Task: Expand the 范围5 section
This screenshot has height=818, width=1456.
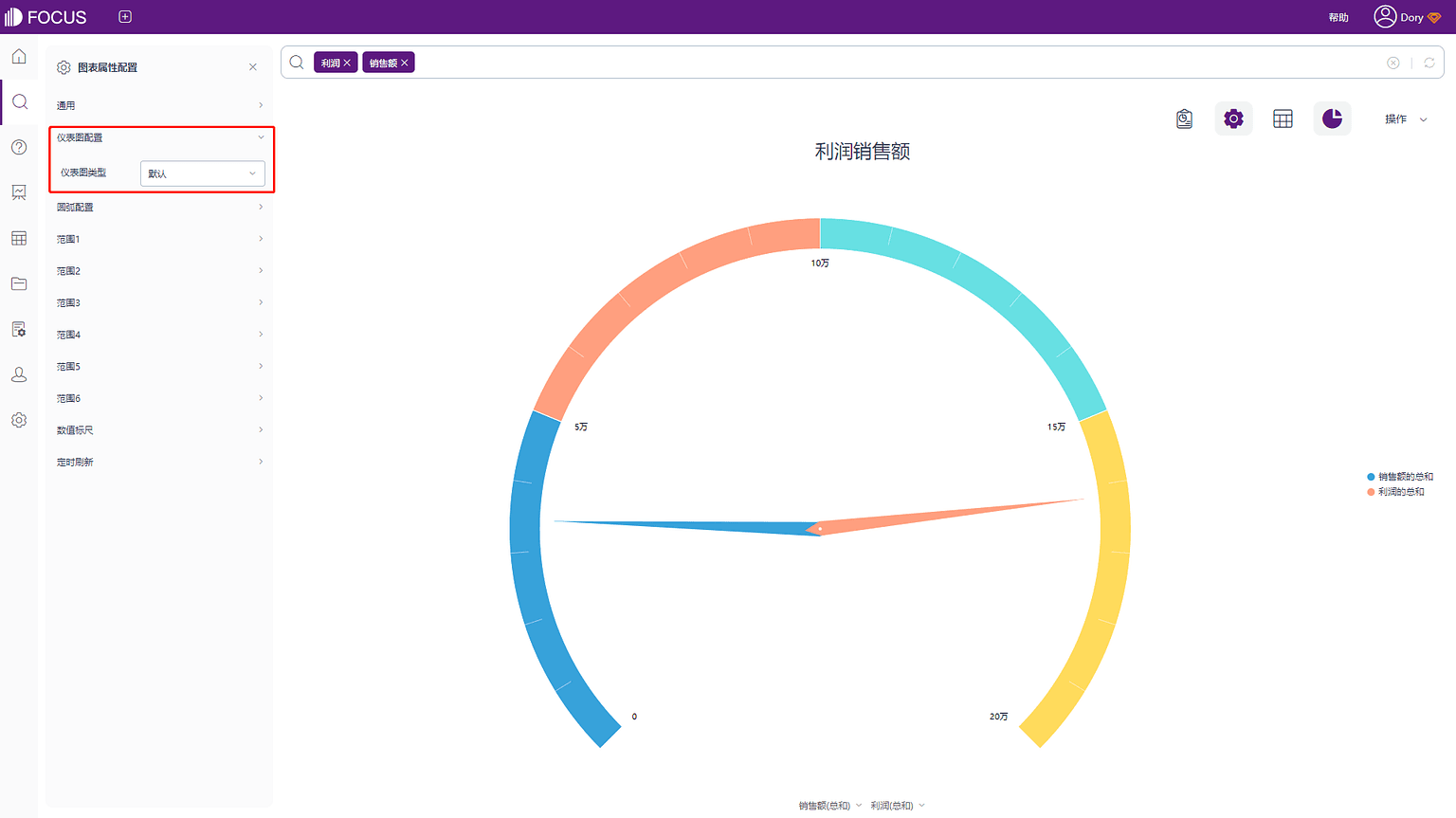Action: 159,366
